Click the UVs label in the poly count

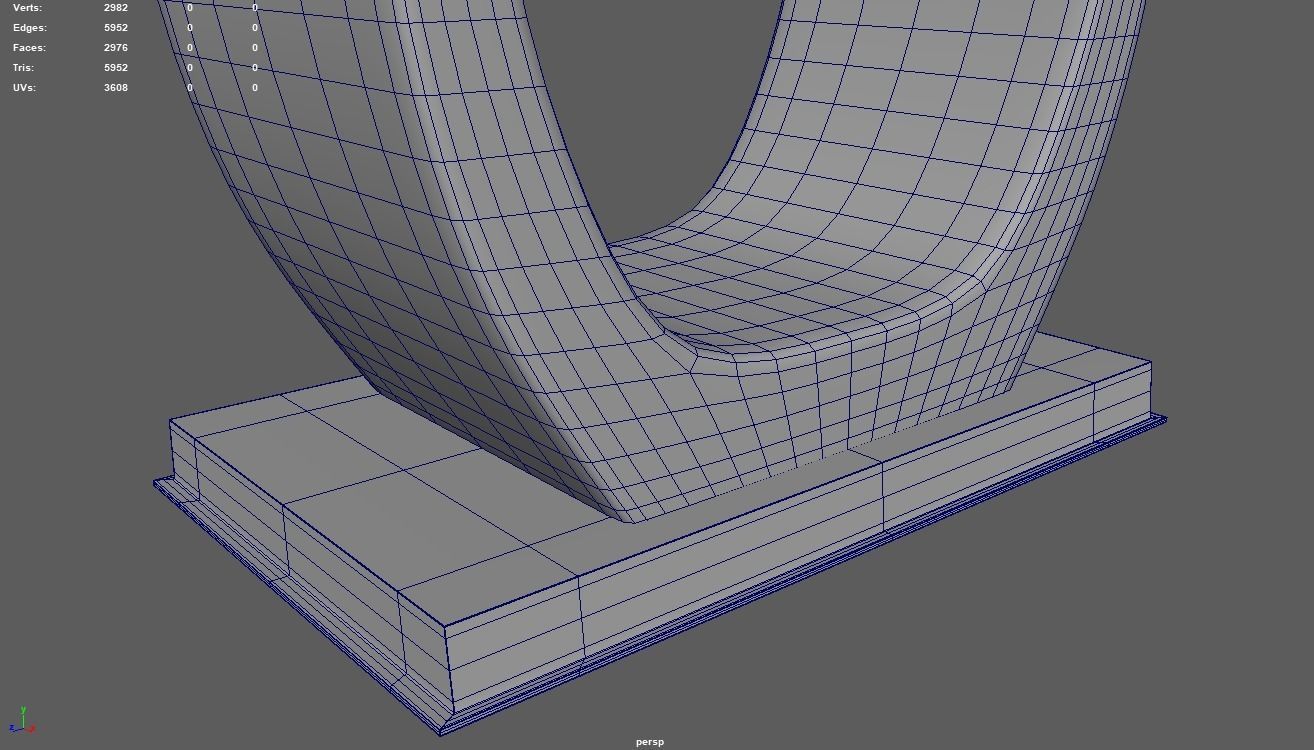24,88
